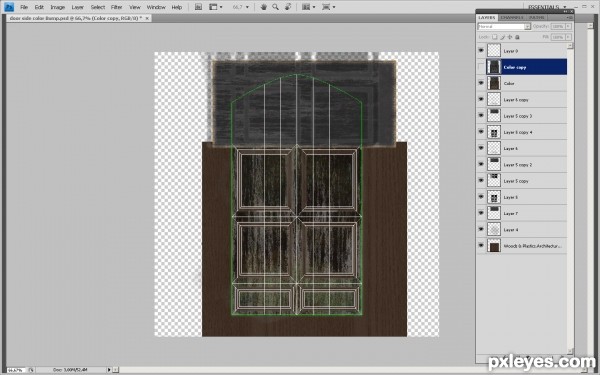Click the Layers panel scroll down arrow

coord(570,351)
